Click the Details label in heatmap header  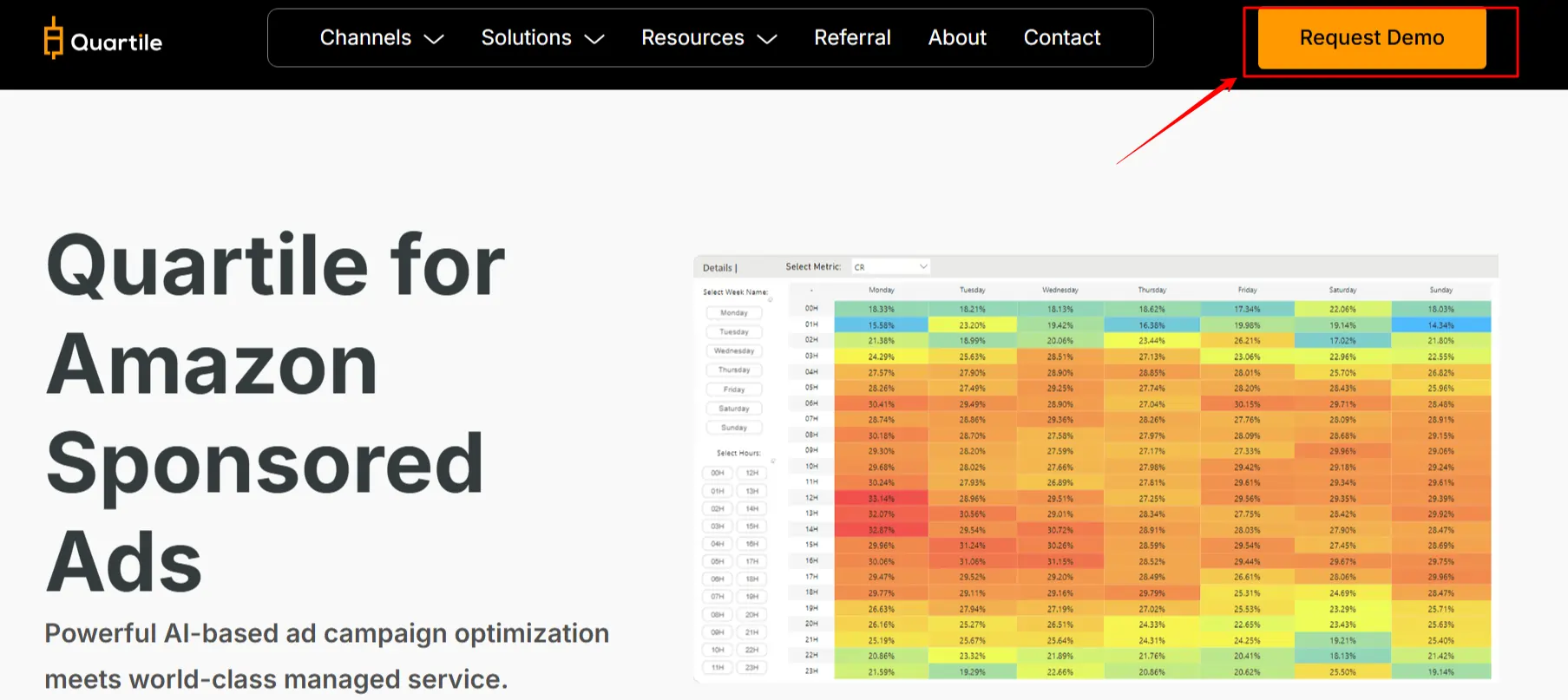(718, 268)
